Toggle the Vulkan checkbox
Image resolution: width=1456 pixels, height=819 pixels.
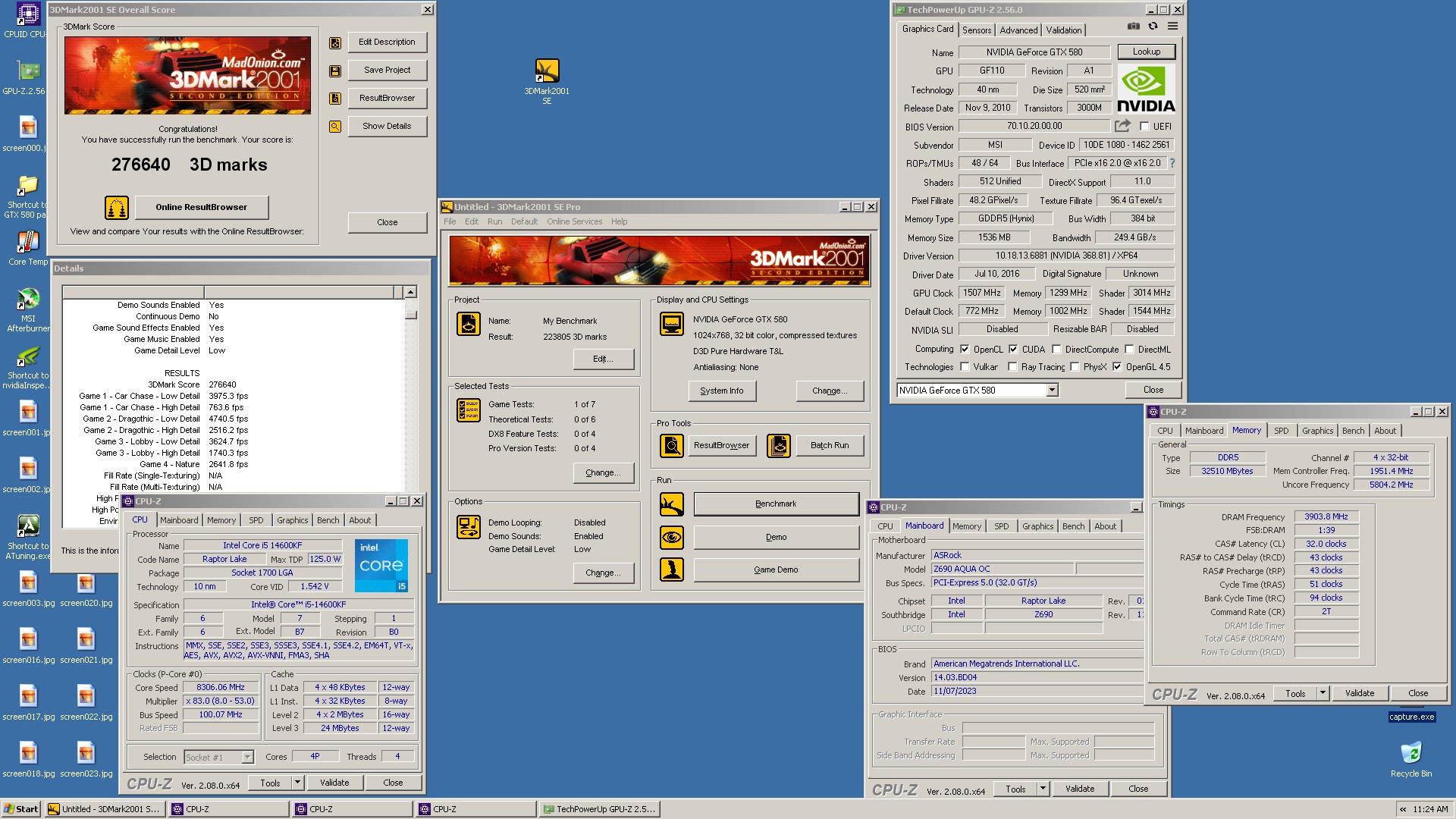tap(965, 367)
